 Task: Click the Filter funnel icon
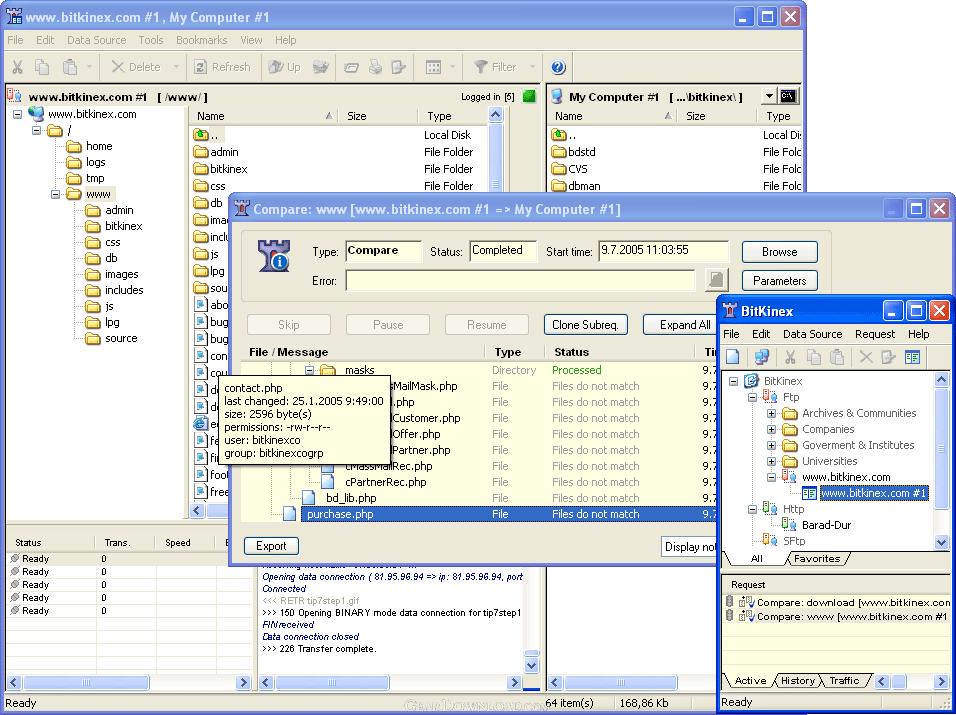pyautogui.click(x=481, y=67)
